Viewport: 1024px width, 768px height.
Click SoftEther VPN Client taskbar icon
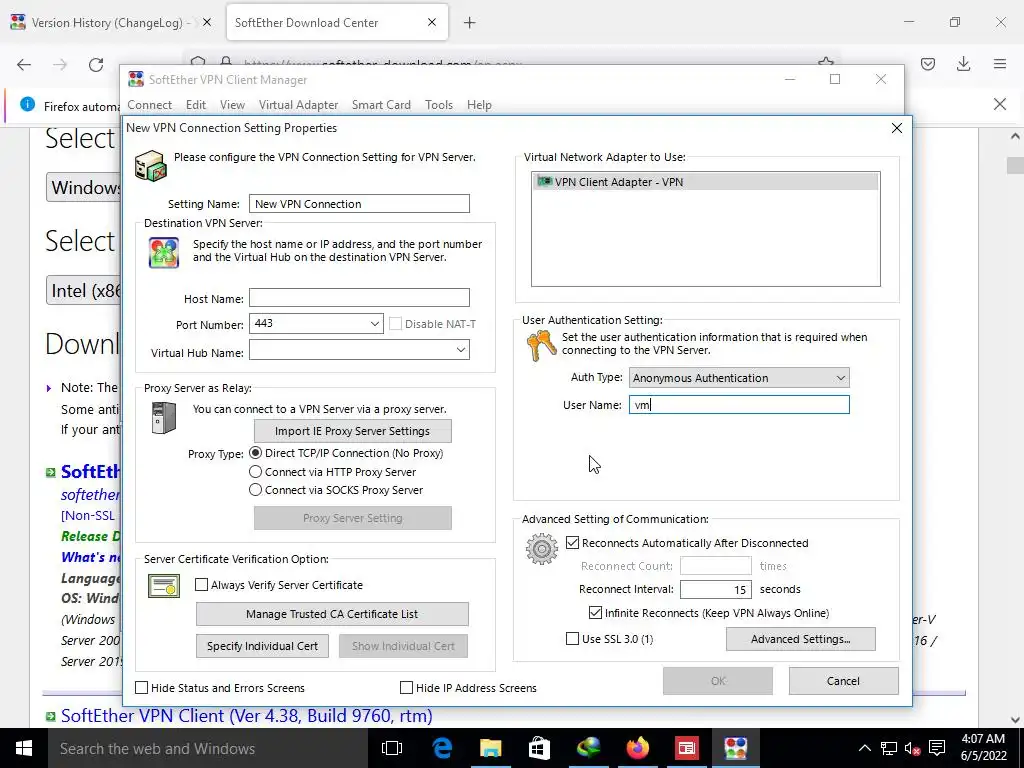pyautogui.click(x=735, y=748)
